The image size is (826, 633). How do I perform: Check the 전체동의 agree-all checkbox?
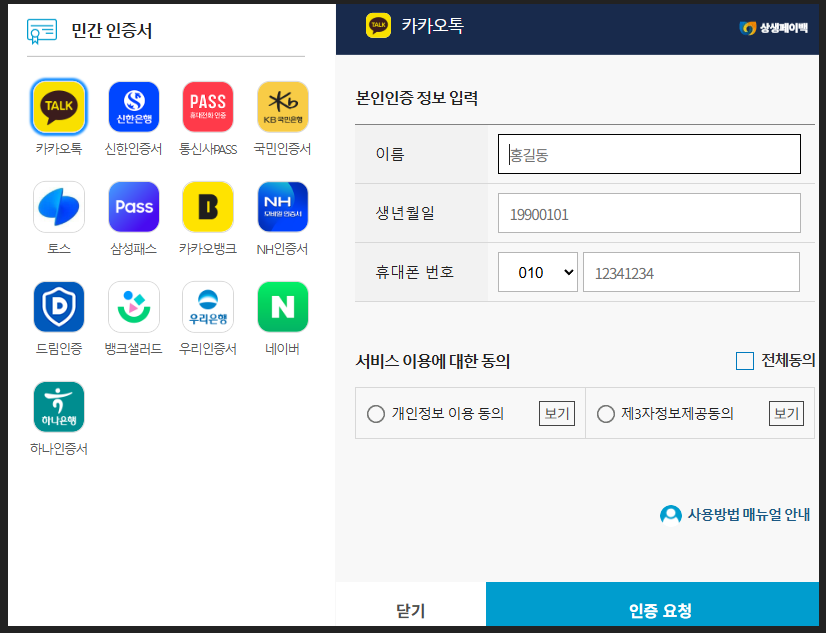(744, 361)
